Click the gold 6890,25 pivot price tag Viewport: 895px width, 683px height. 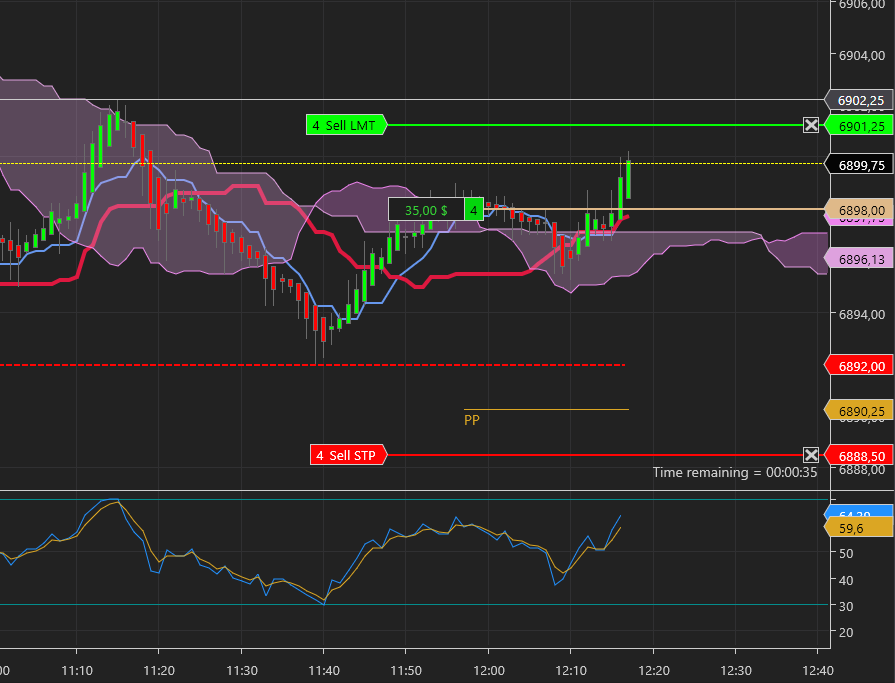tap(859, 411)
